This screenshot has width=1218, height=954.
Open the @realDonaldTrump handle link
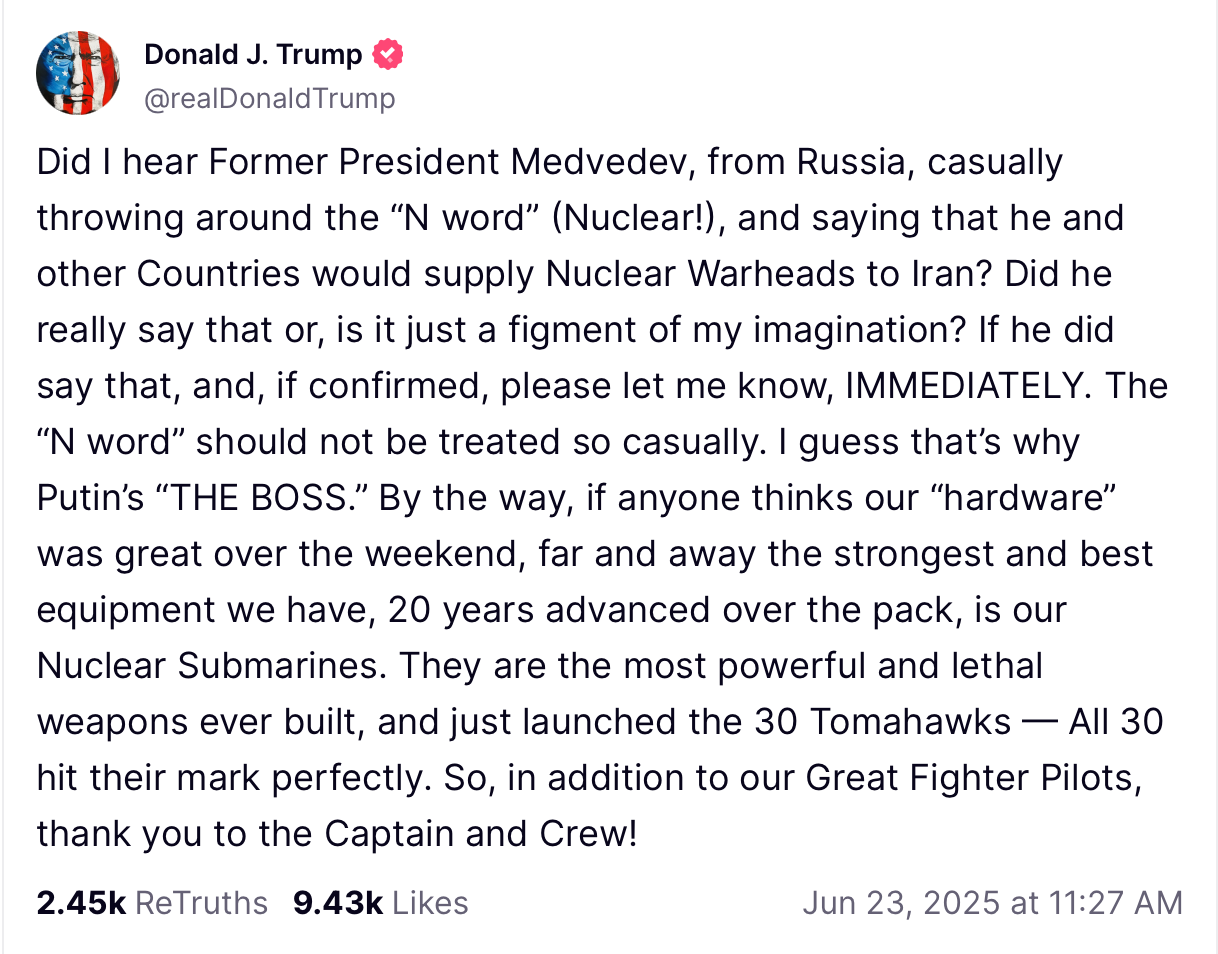pyautogui.click(x=270, y=98)
